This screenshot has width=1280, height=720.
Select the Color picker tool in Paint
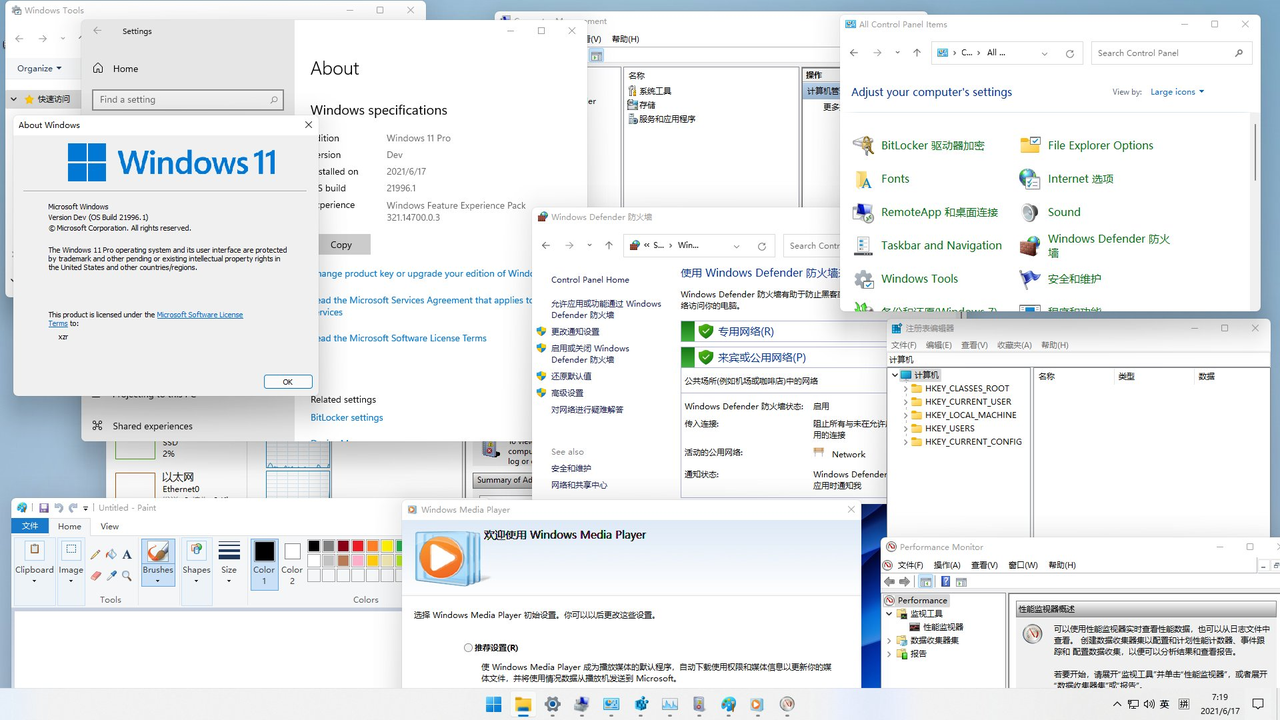point(111,576)
